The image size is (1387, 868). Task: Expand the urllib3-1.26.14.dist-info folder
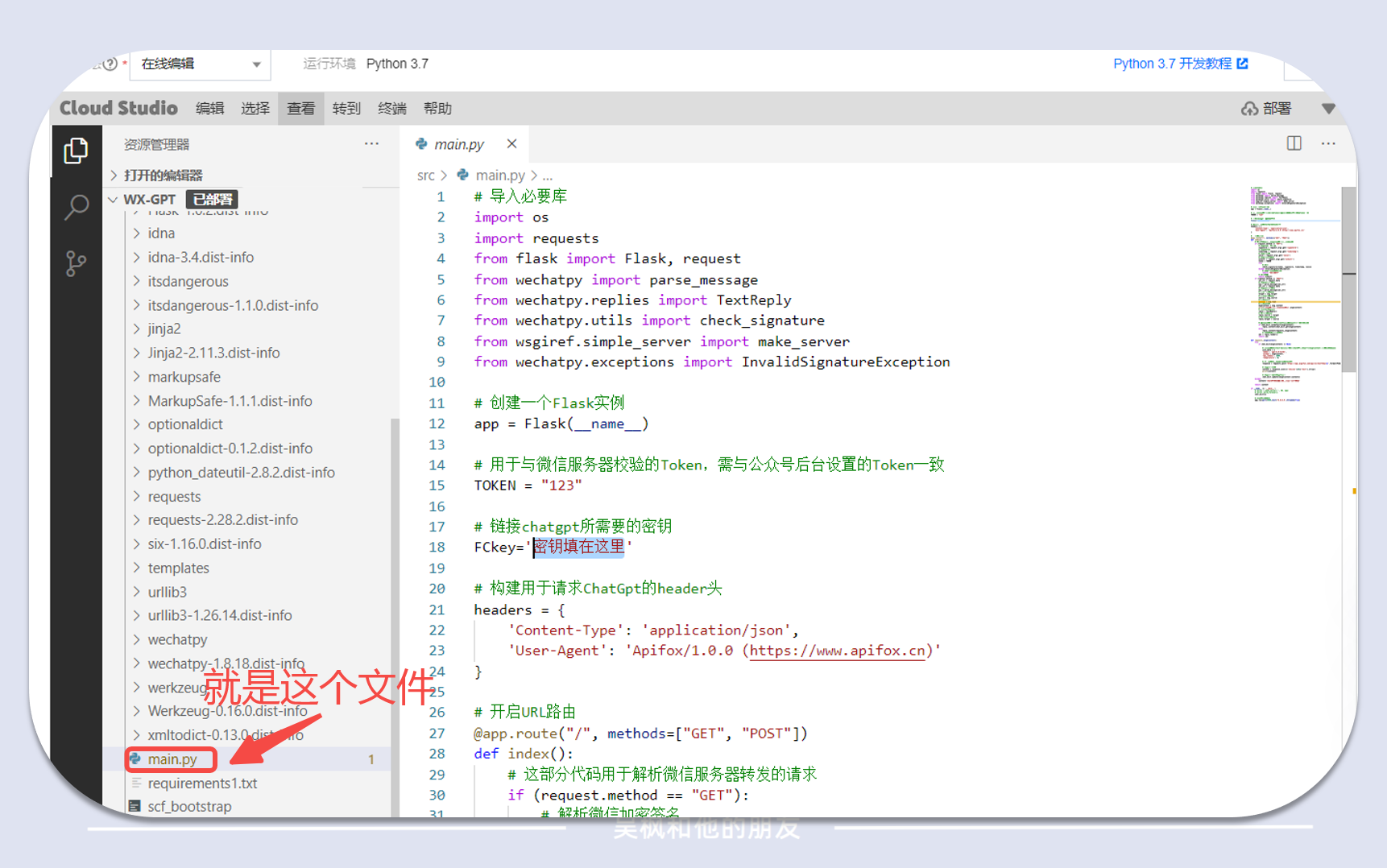point(219,615)
